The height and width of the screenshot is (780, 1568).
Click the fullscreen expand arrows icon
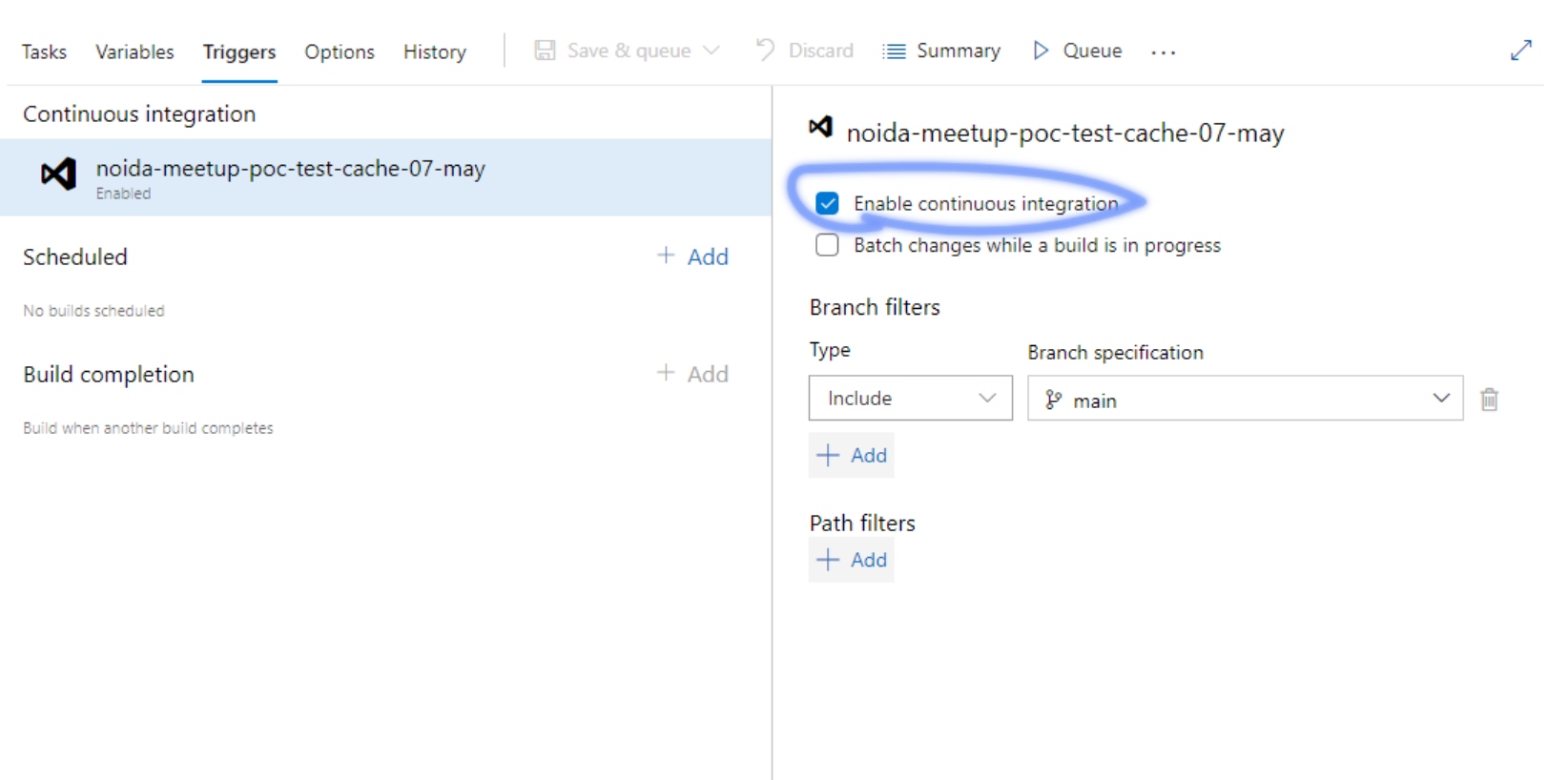(x=1520, y=51)
